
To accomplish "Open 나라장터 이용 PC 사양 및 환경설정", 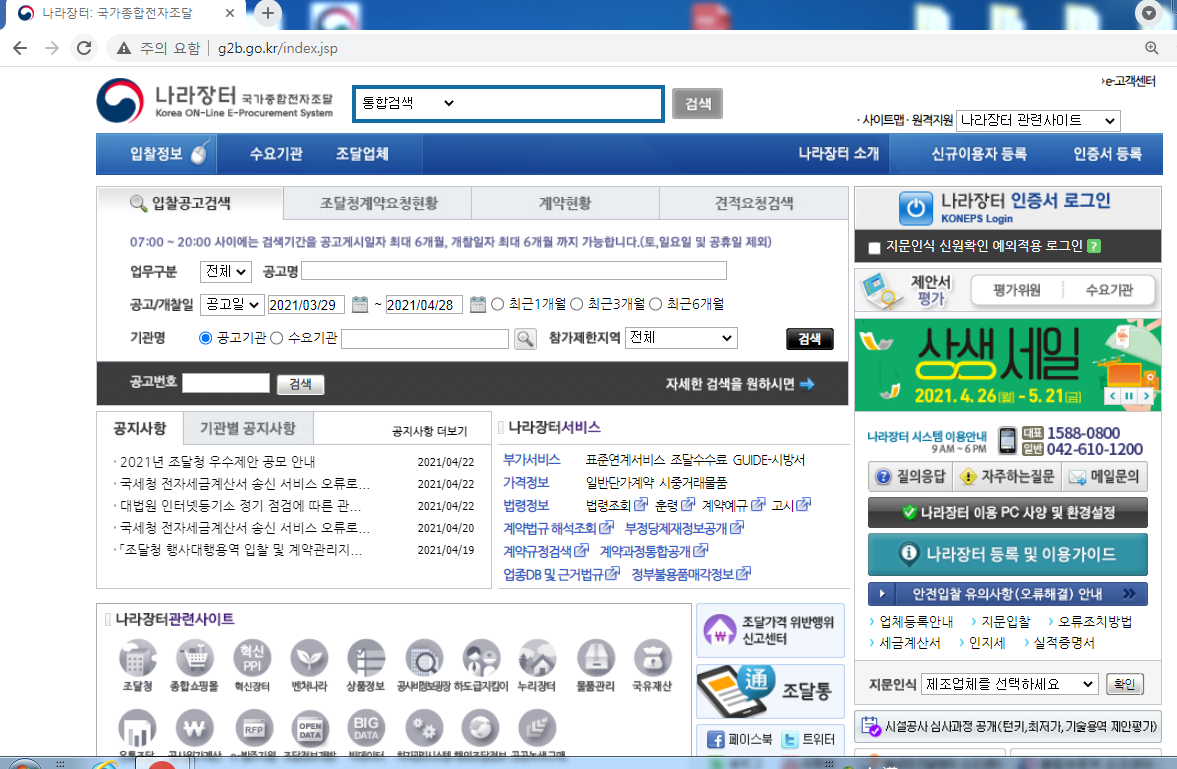I will tap(1007, 512).
